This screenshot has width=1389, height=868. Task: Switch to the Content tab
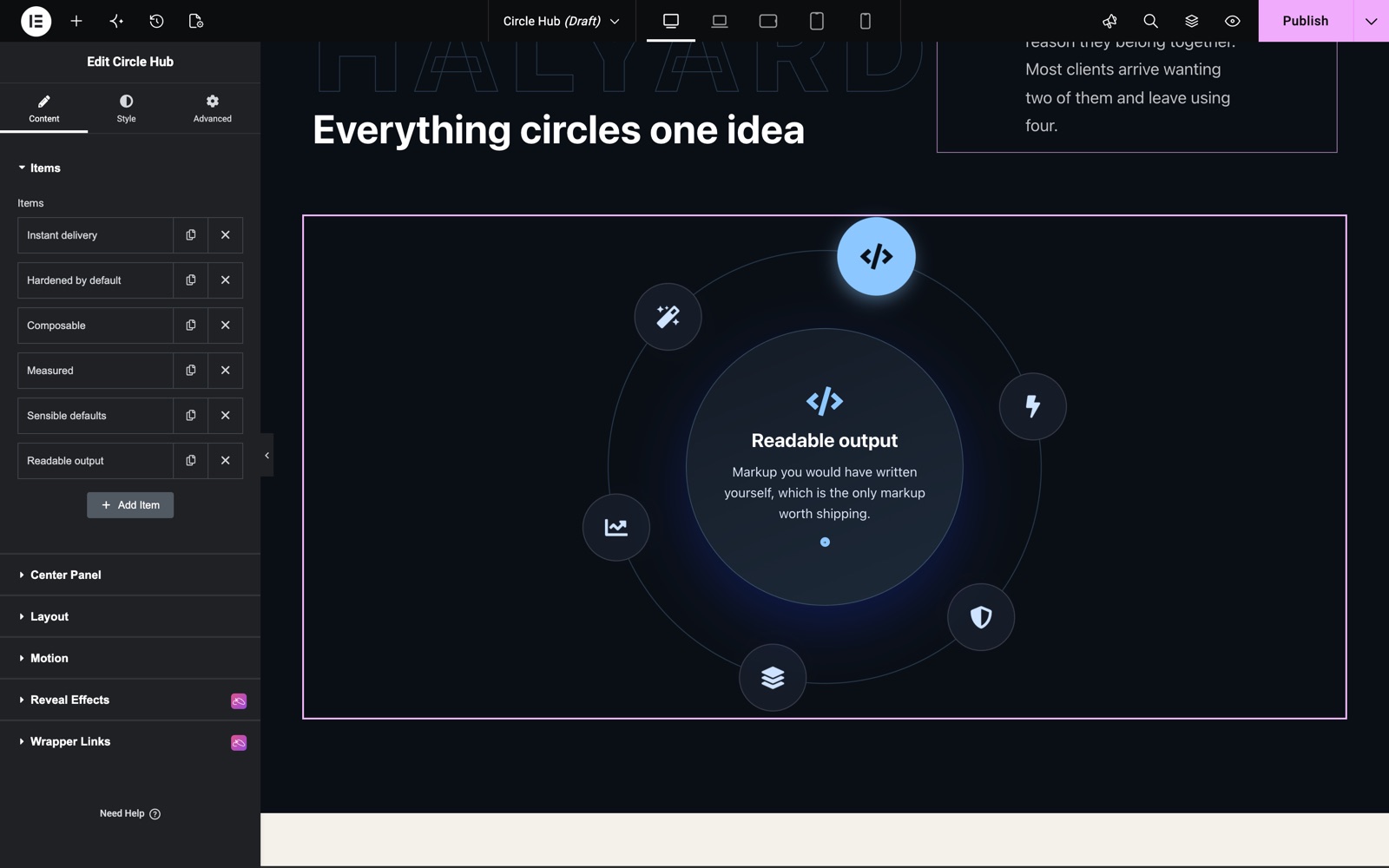pos(43,108)
